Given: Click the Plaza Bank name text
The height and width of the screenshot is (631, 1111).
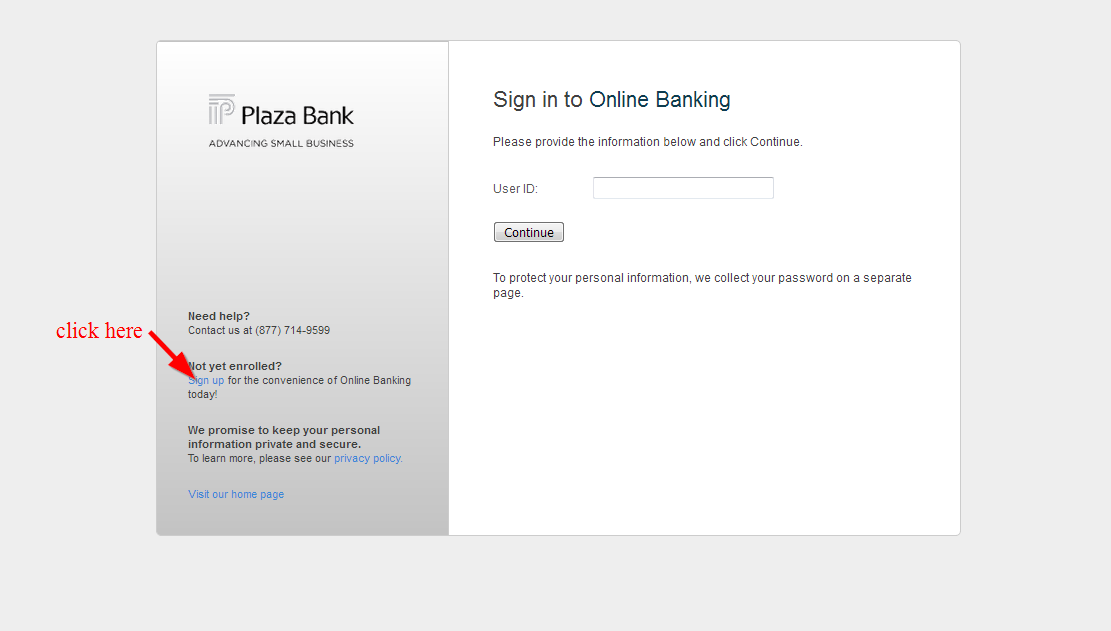Looking at the screenshot, I should 297,115.
